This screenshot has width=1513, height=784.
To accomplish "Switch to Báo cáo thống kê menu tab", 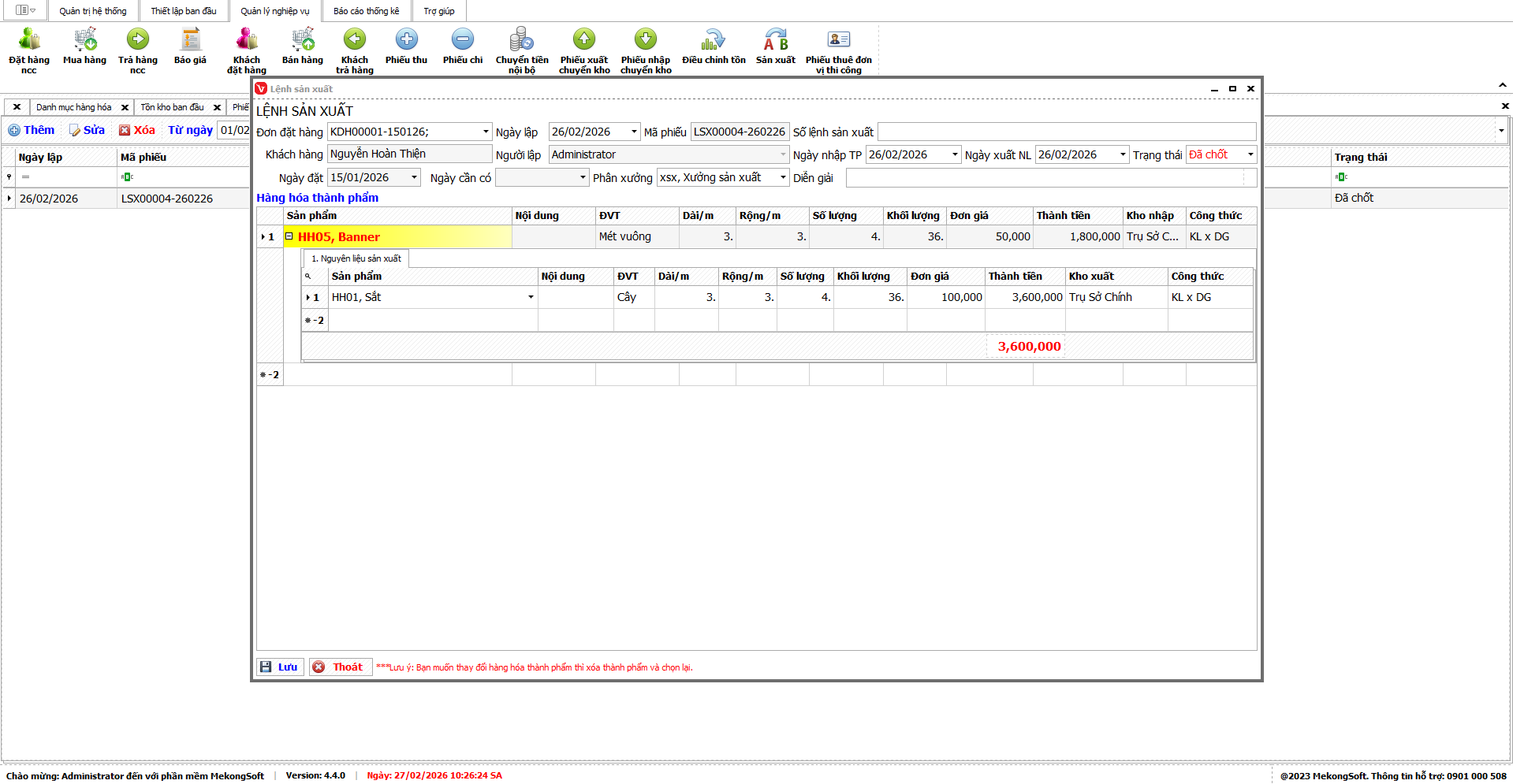I will tap(366, 11).
